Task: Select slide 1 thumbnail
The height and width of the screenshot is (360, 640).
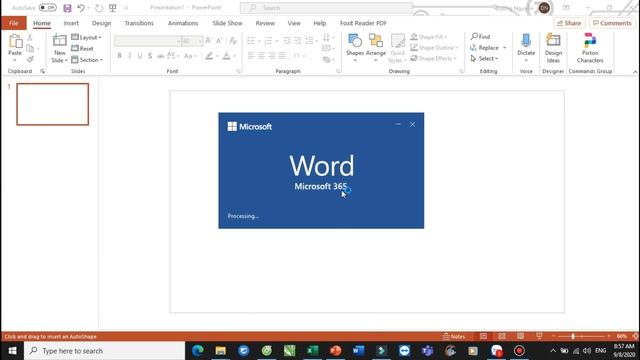Action: (53, 104)
